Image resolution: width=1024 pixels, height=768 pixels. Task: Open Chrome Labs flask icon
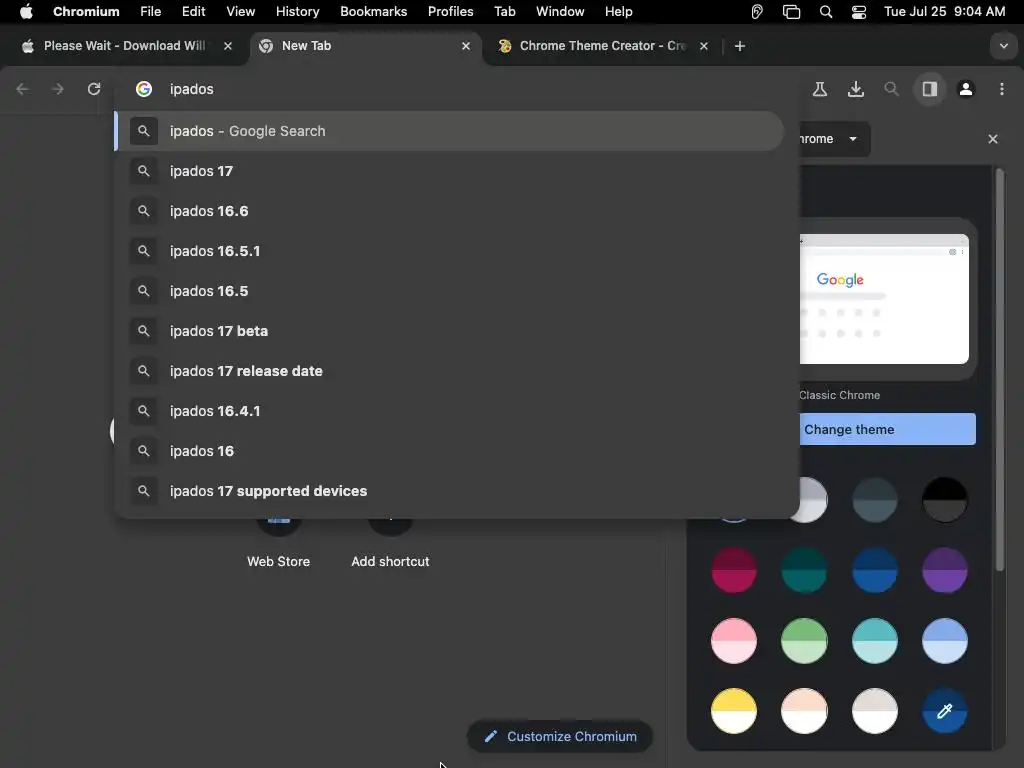(820, 89)
